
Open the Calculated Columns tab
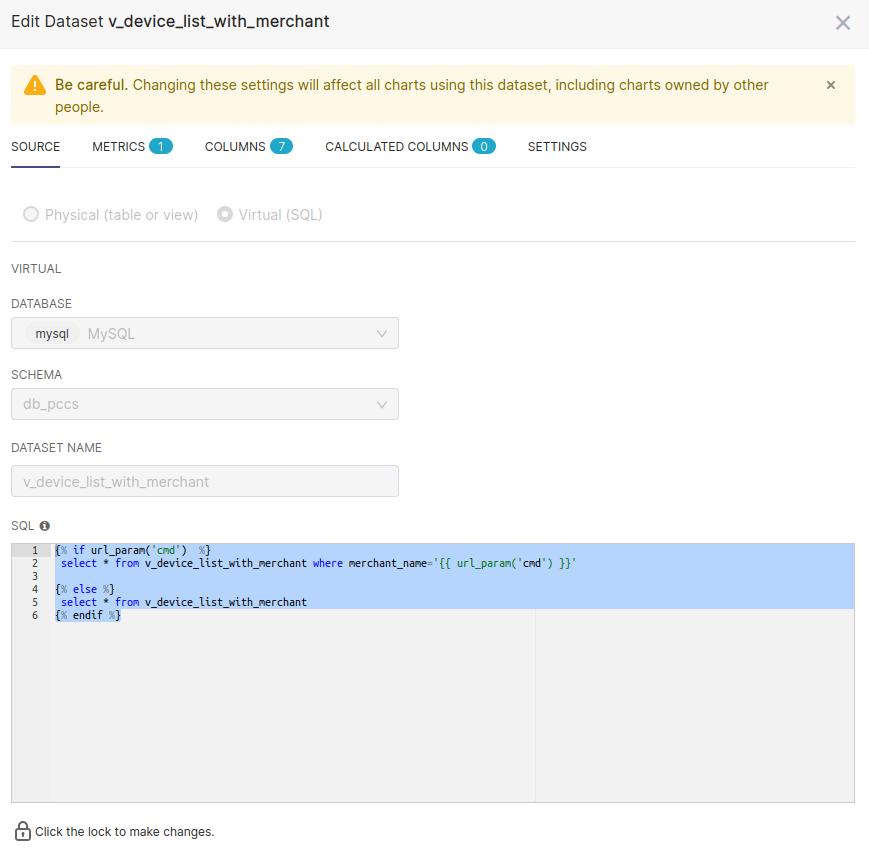click(396, 146)
